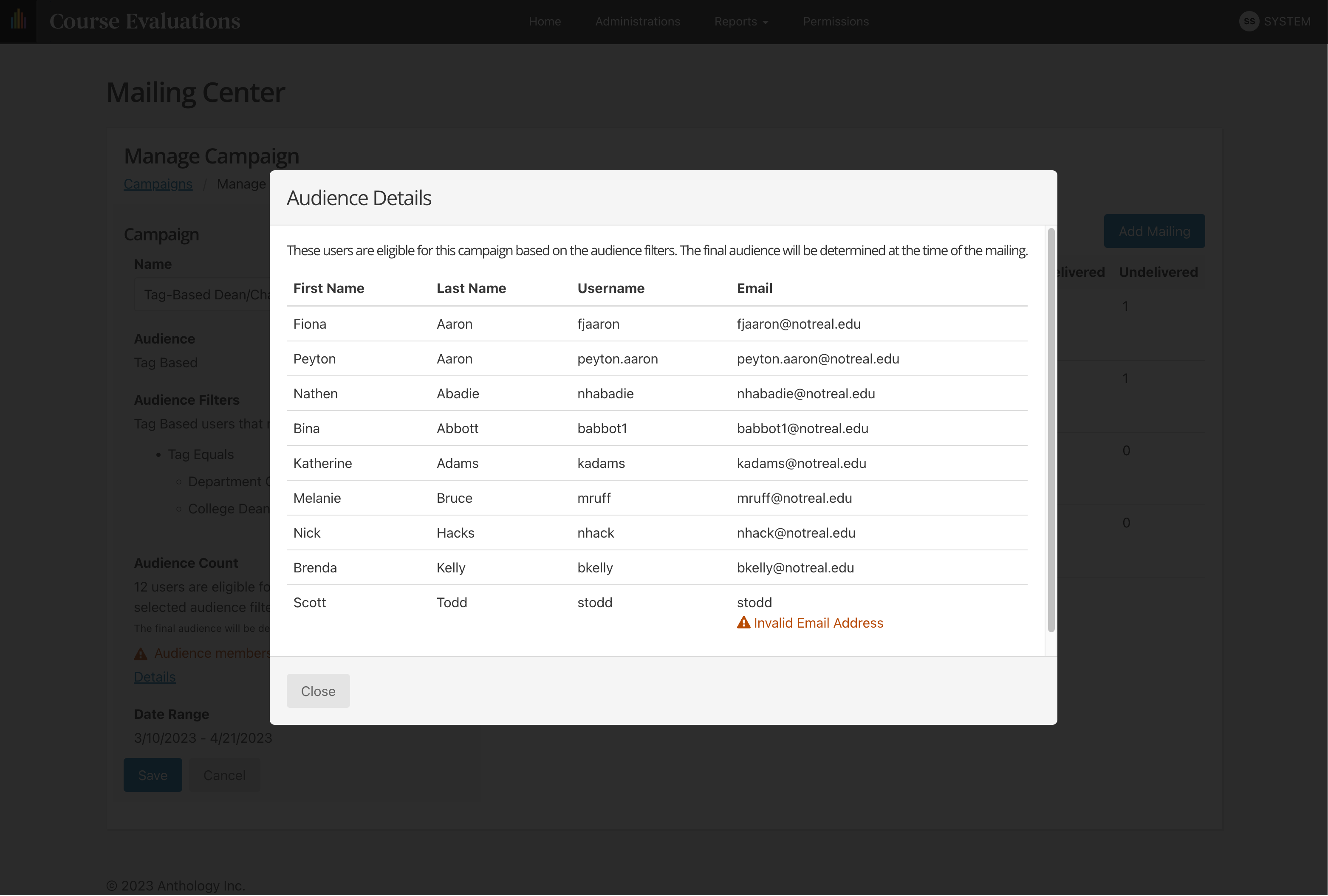Click the Audience Details dialog scrollbar
Image resolution: width=1328 pixels, height=896 pixels.
point(1051,430)
